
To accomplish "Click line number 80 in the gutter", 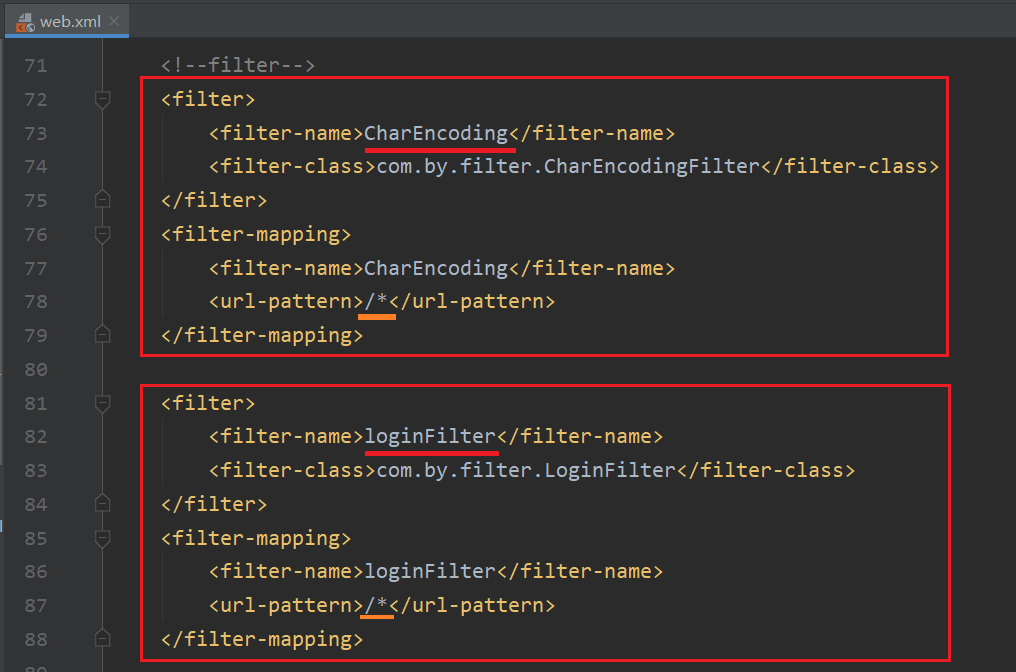I will click(x=36, y=369).
